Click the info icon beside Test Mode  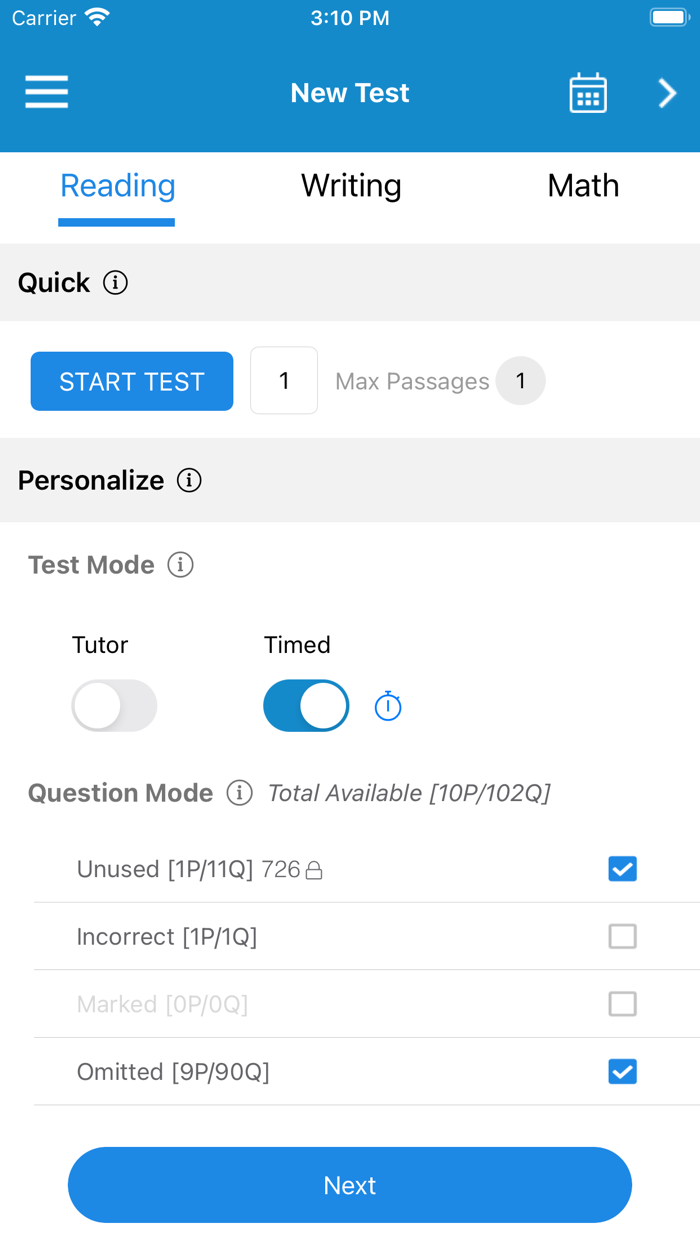pos(180,565)
